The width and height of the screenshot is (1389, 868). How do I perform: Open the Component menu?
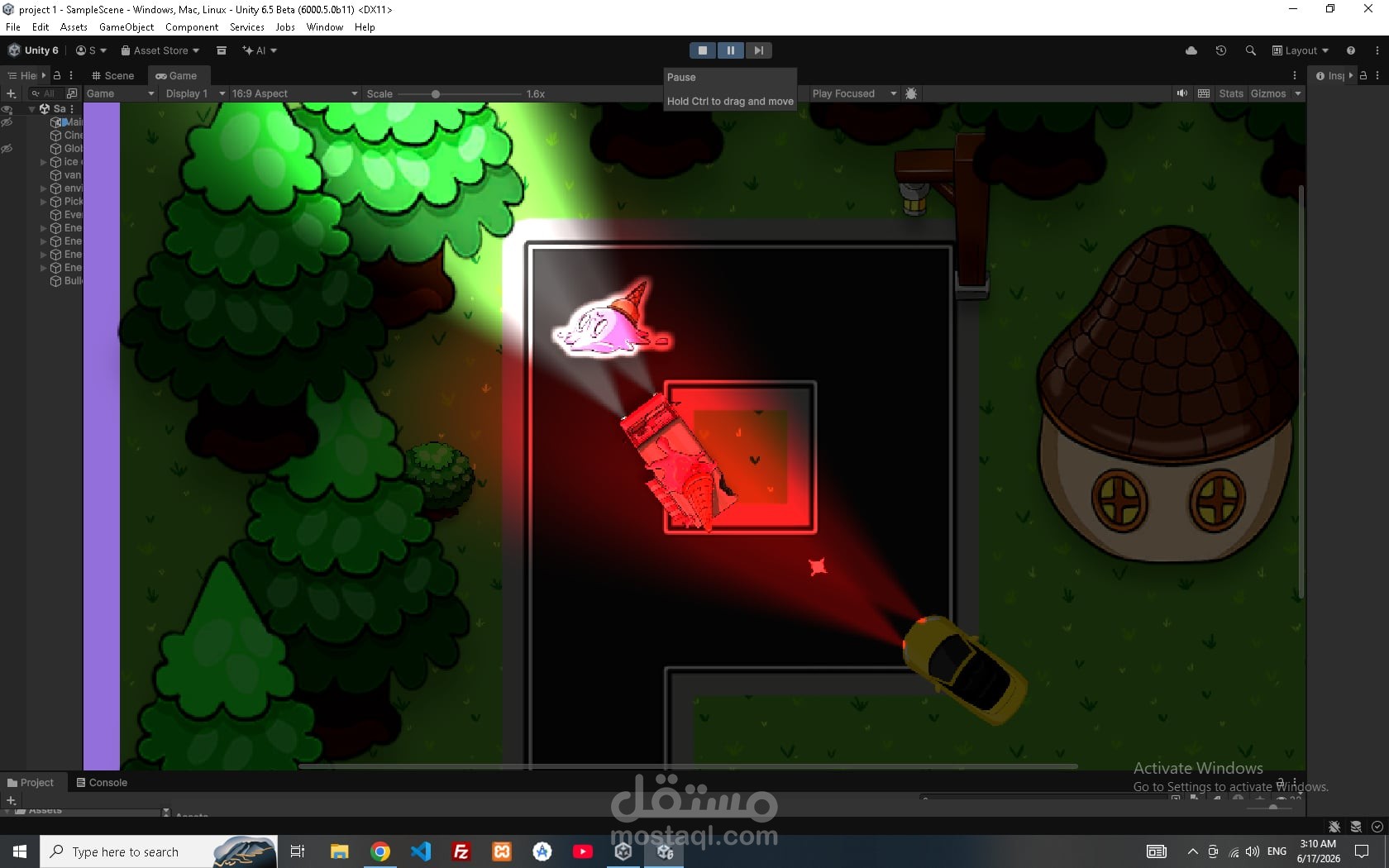(192, 27)
